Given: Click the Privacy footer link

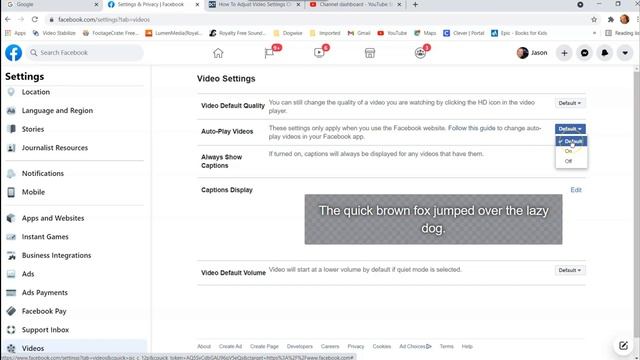Looking at the screenshot, I should click(356, 346).
